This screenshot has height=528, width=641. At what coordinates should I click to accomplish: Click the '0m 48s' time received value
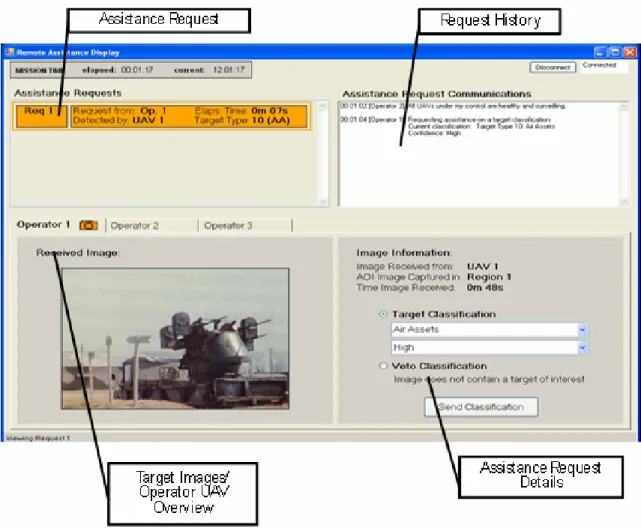coord(485,288)
